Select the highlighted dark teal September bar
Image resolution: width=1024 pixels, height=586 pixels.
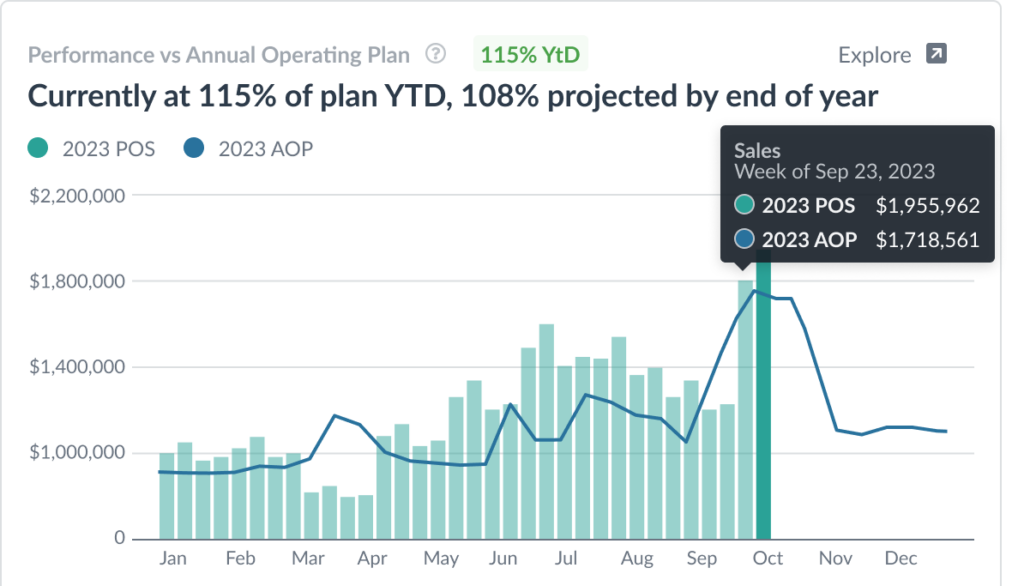pos(764,400)
